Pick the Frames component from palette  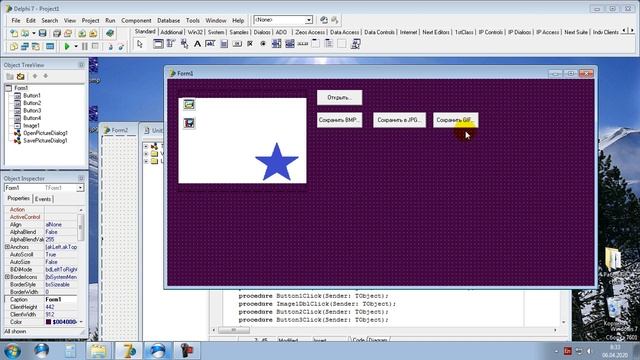158,44
